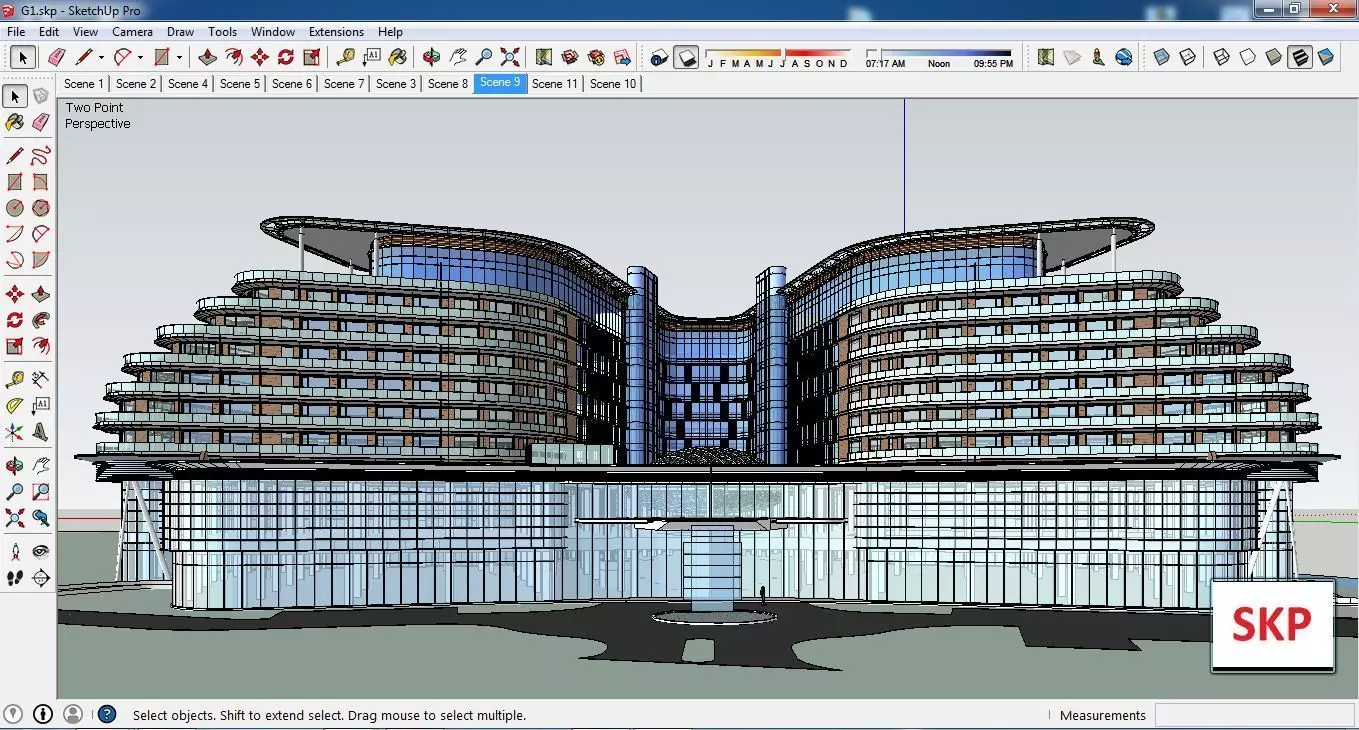The image size is (1359, 730).
Task: Select the Pie arc tool
Action: (41, 260)
